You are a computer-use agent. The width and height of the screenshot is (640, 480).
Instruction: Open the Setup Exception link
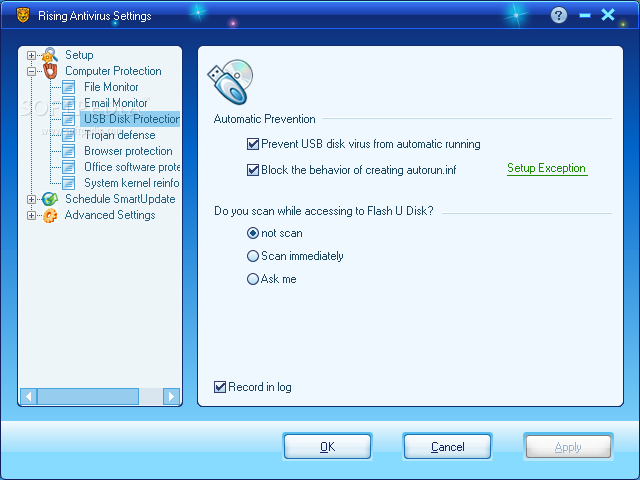[x=547, y=168]
